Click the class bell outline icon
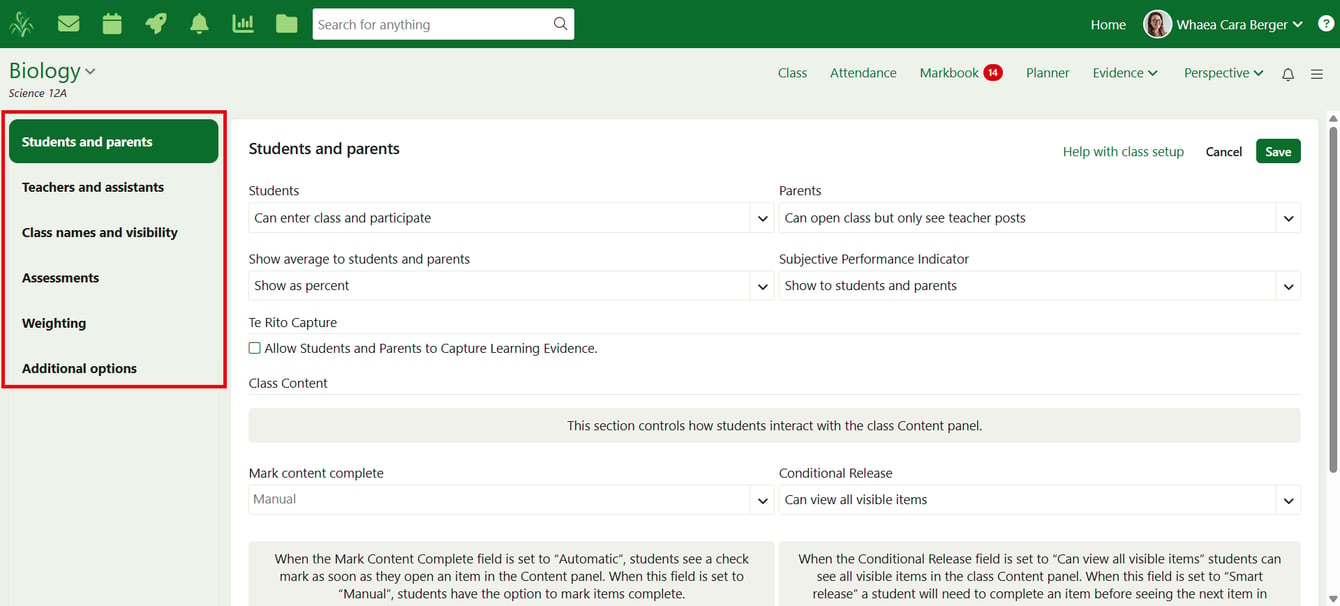 (1288, 74)
